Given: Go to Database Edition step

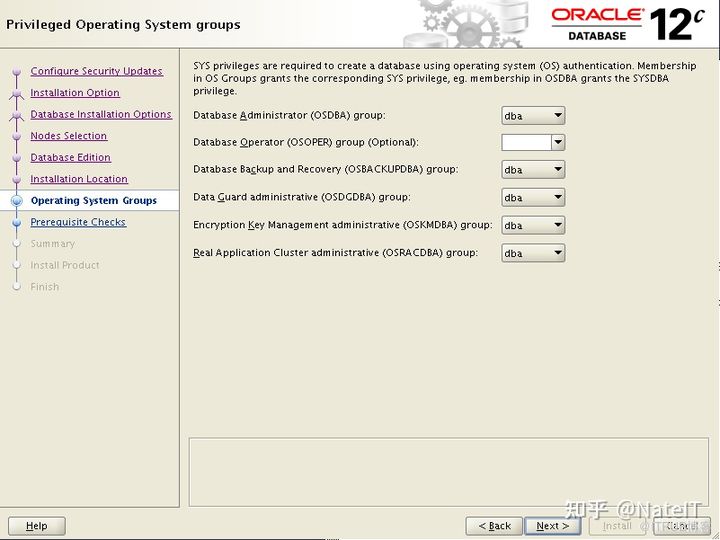Looking at the screenshot, I should coord(70,158).
